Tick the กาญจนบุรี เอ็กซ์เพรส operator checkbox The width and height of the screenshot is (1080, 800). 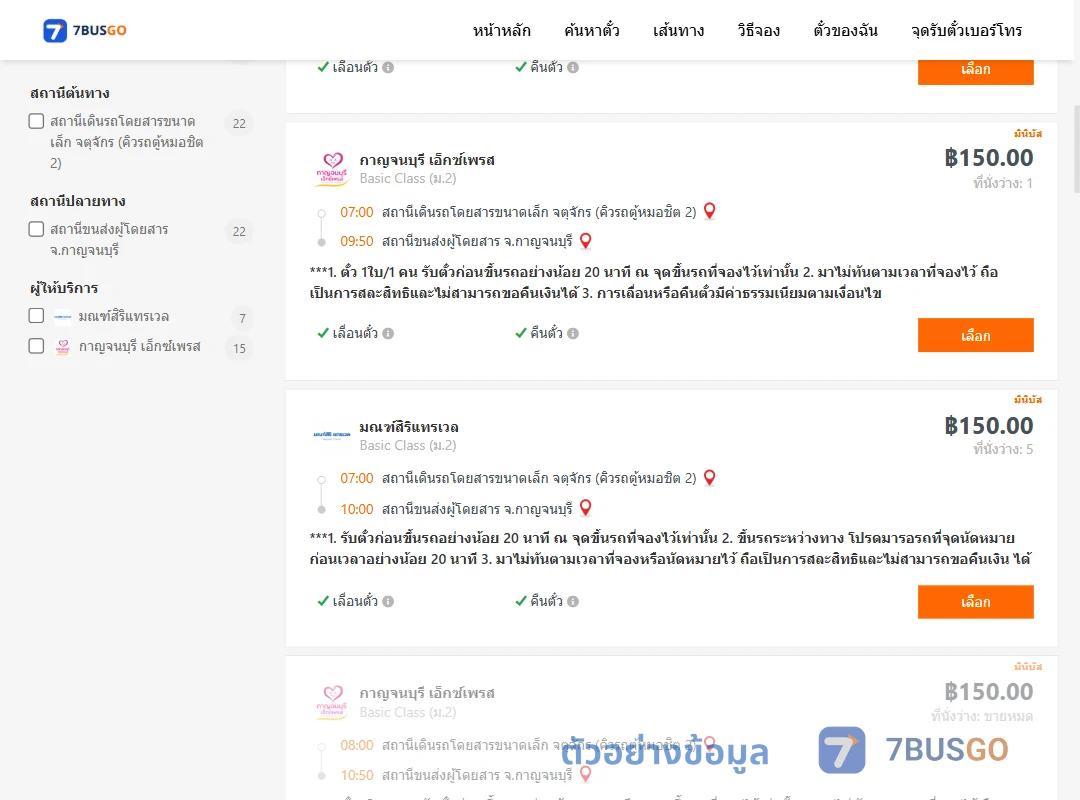tap(37, 346)
